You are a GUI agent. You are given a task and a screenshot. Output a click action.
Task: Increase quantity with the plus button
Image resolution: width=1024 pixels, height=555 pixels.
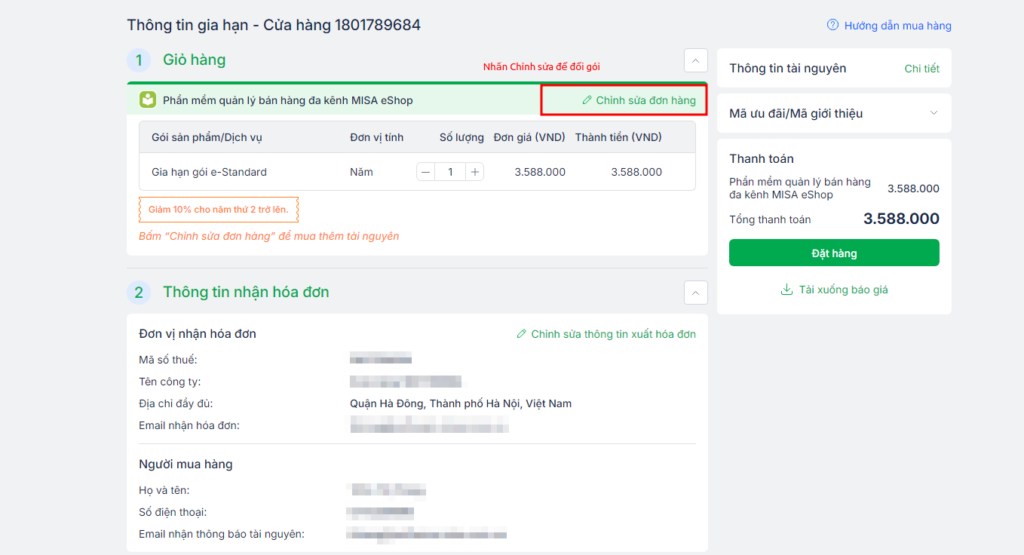pos(475,172)
